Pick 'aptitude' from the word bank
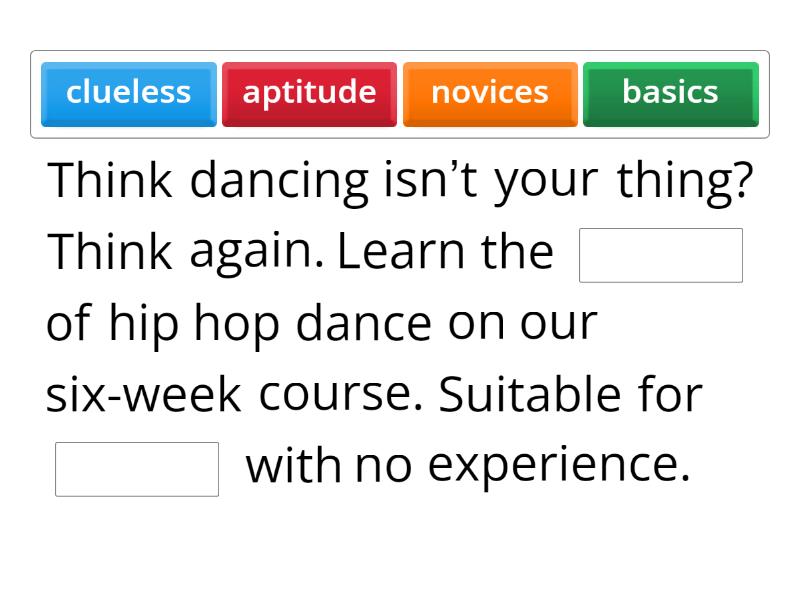Image resolution: width=800 pixels, height=600 pixels. [309, 93]
